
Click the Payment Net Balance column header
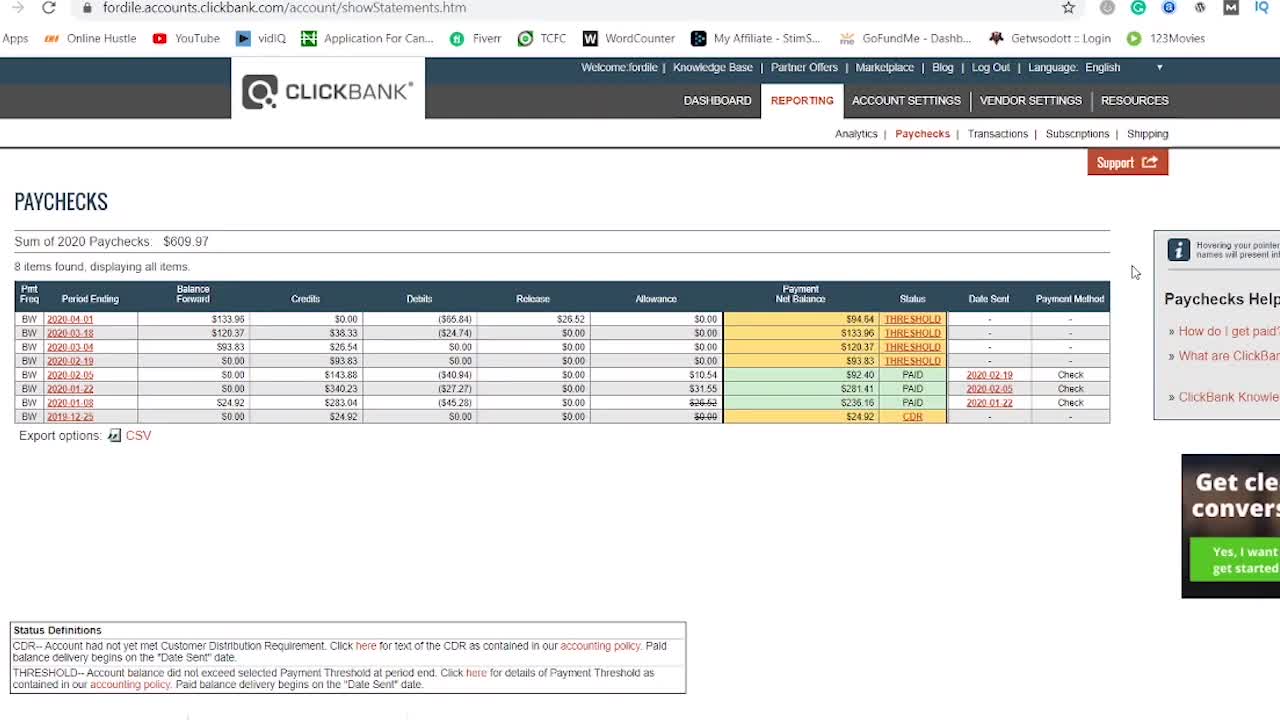click(800, 294)
